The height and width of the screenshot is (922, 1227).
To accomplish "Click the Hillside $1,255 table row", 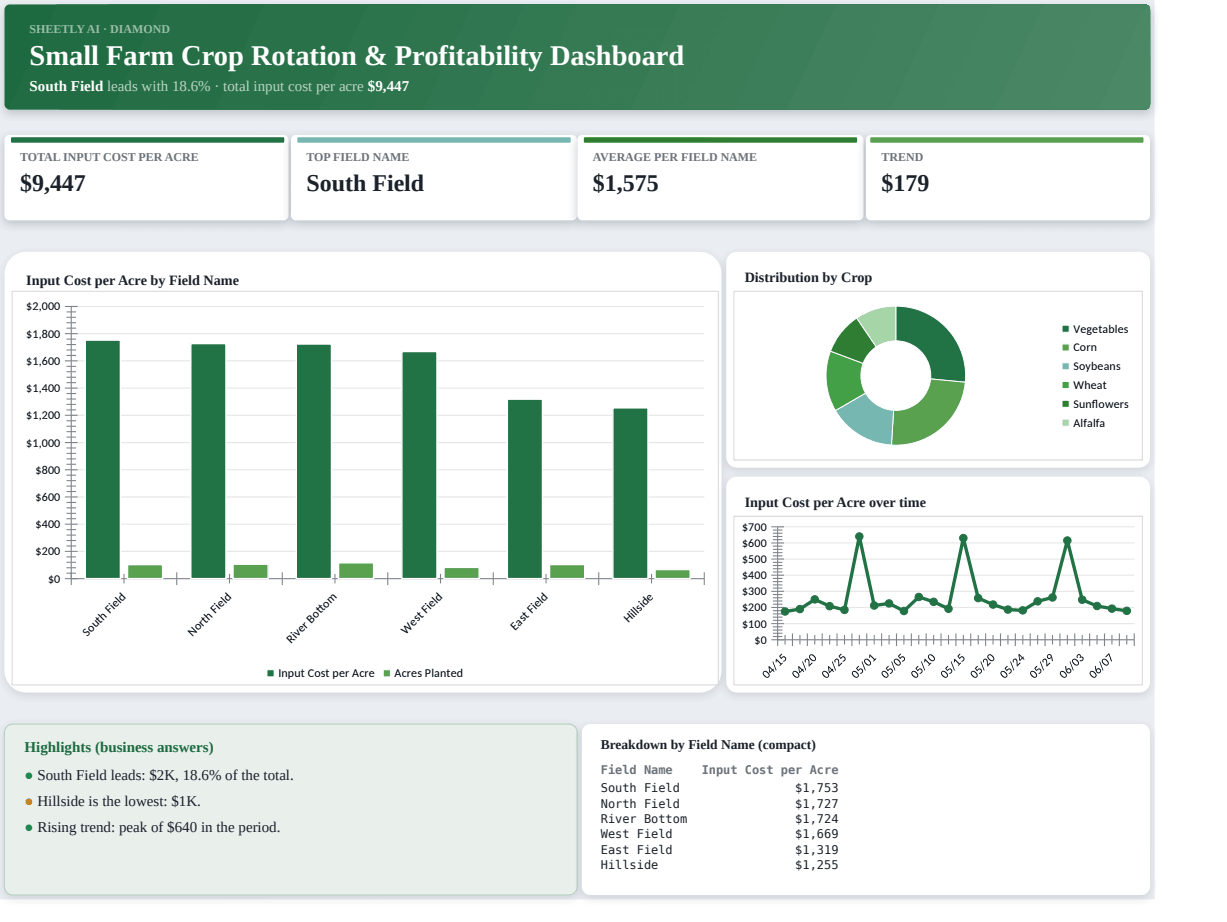I will click(x=719, y=865).
